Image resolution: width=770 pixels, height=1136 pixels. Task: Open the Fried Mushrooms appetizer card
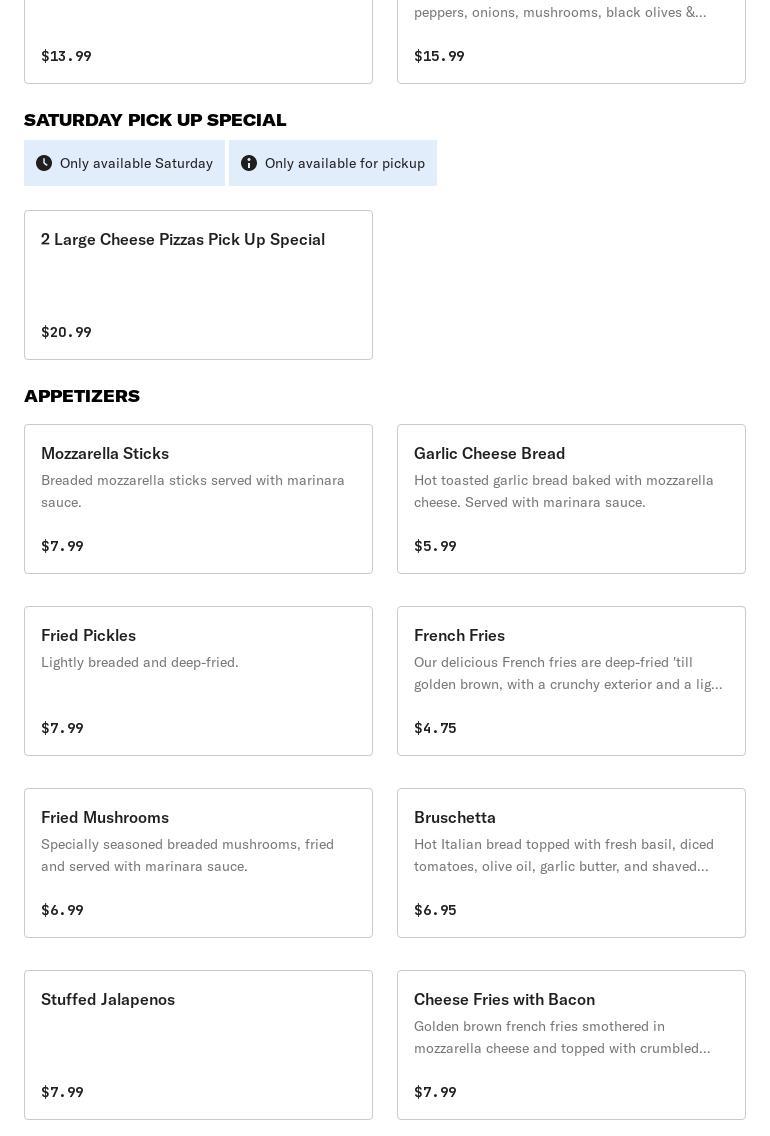(198, 862)
